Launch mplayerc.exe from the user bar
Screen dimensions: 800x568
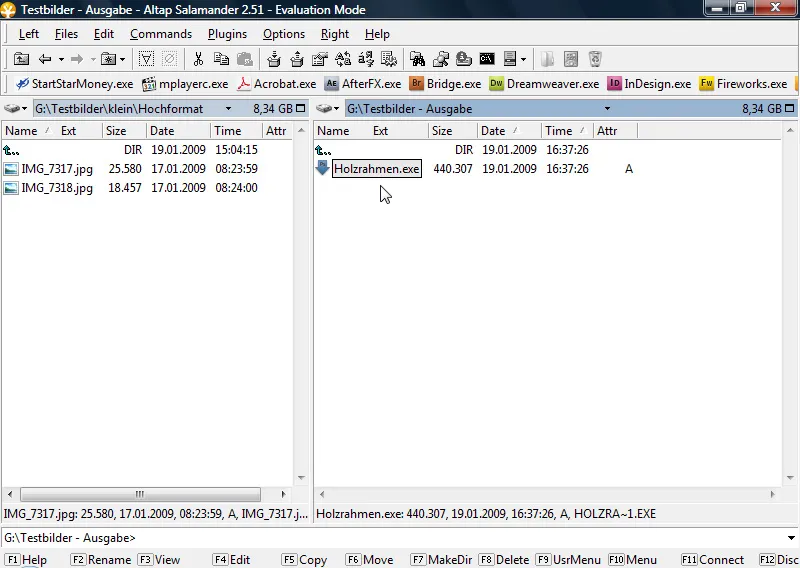point(185,84)
